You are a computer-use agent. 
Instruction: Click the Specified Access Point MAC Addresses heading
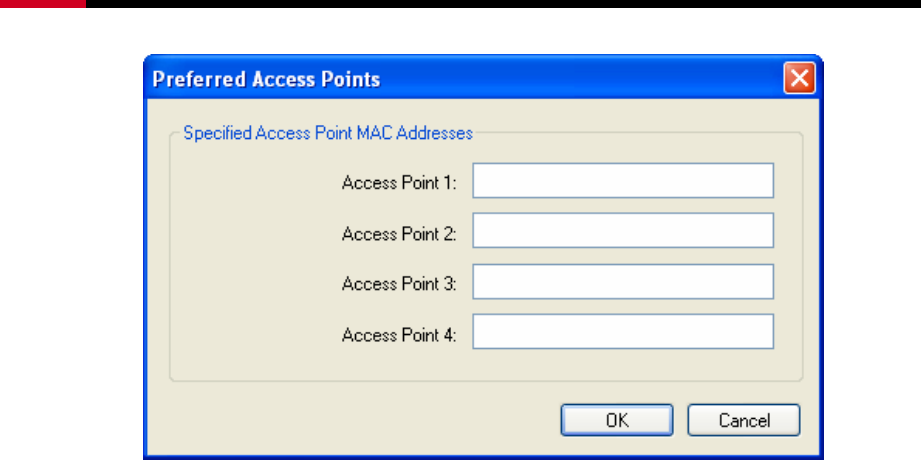(x=328, y=133)
